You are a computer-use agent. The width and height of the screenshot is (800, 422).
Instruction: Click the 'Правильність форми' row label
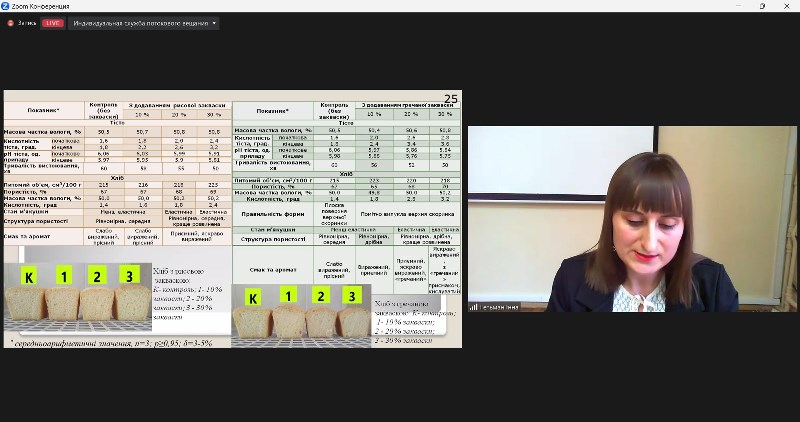point(273,214)
